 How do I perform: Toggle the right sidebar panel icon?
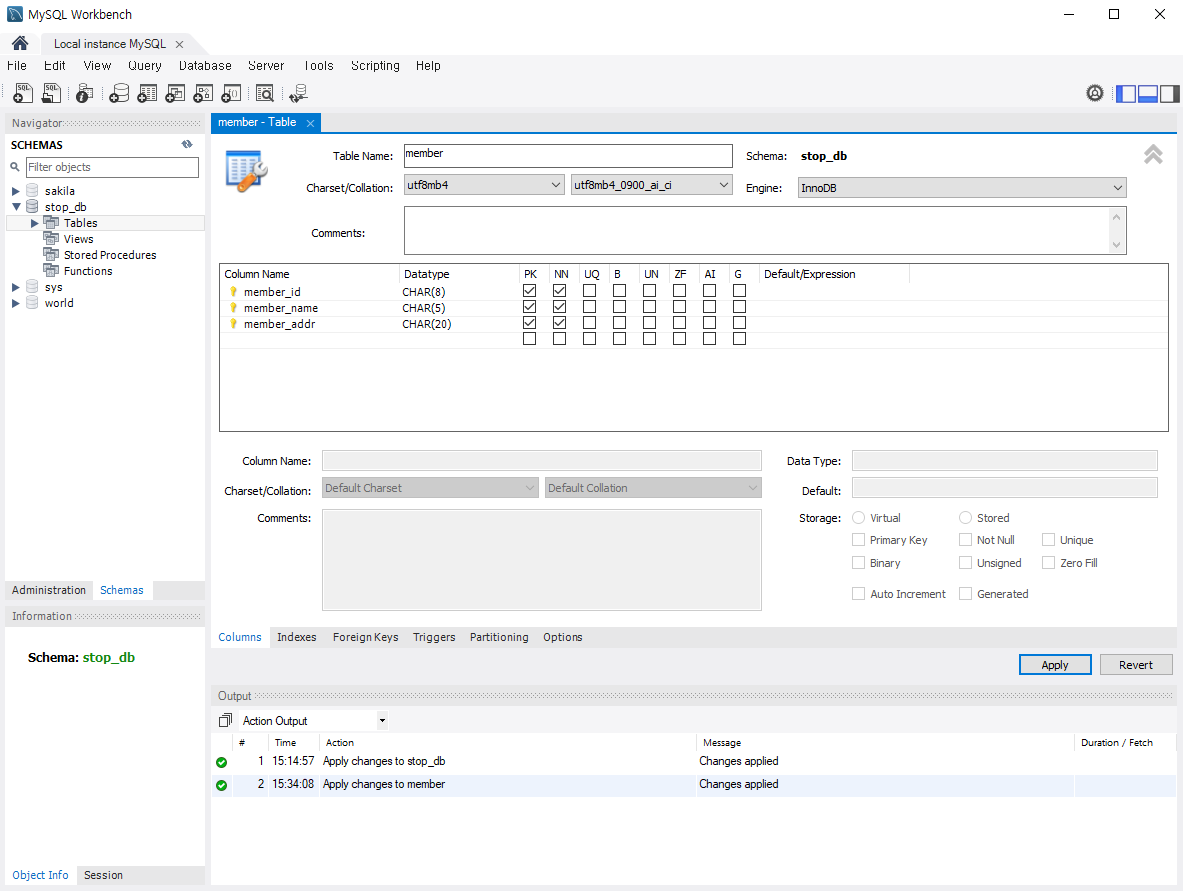coord(1169,94)
